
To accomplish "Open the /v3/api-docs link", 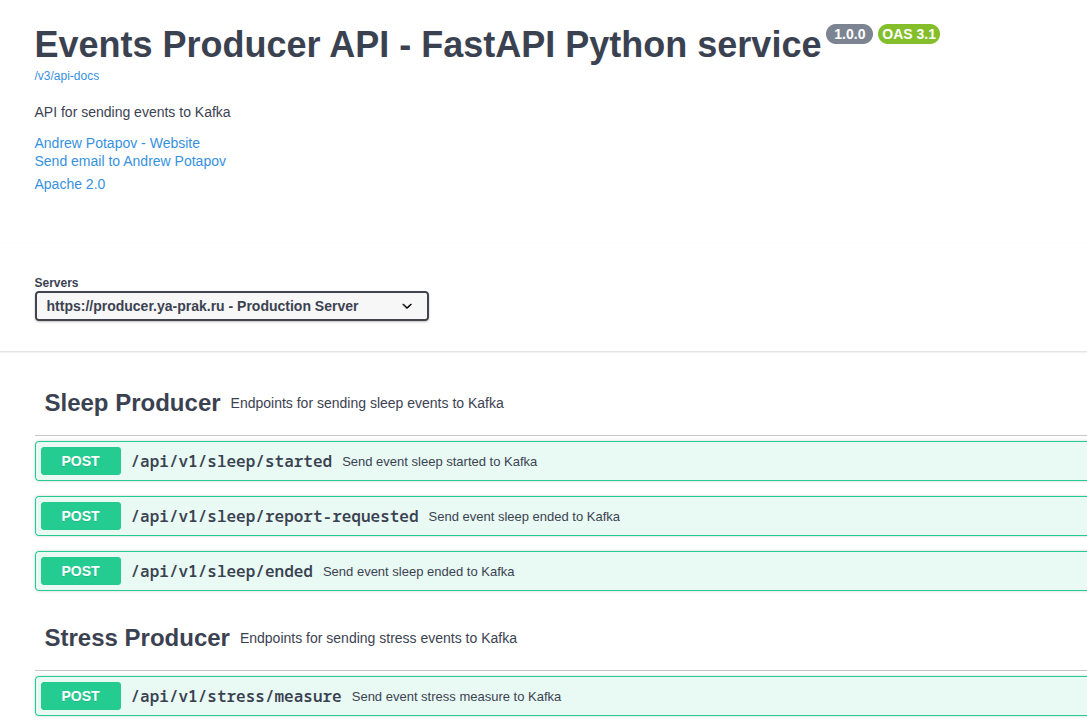I will tap(67, 76).
